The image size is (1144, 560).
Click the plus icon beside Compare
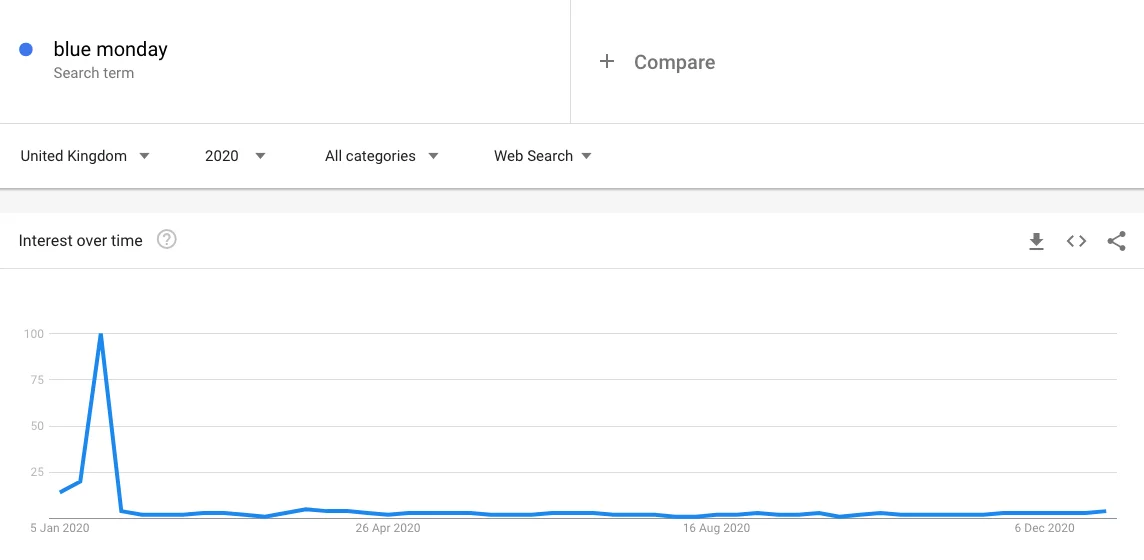tap(606, 62)
